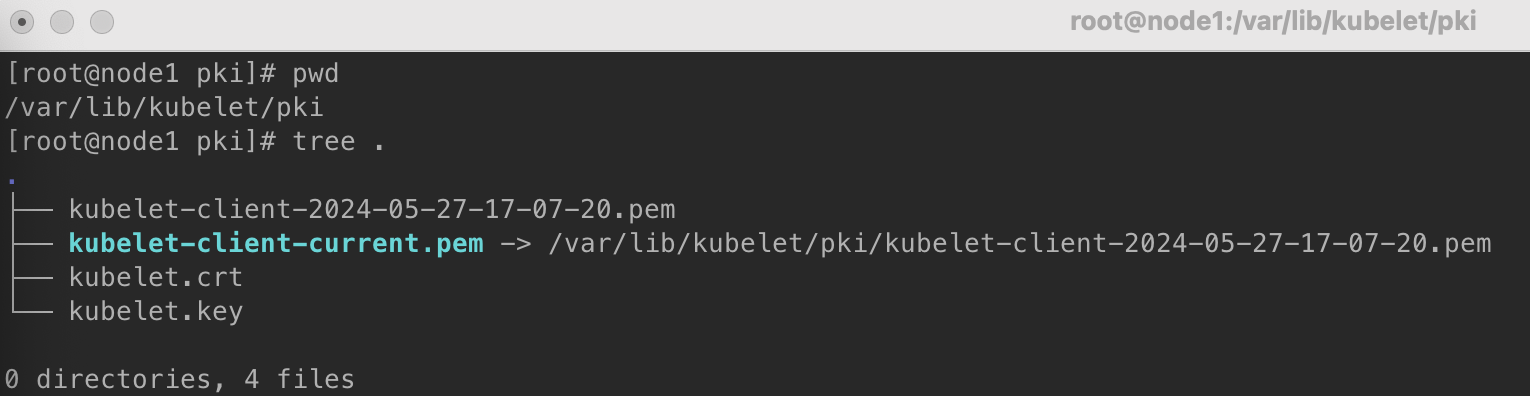
Task: Click the "0 directories, 4 files" summary
Action: pos(180,380)
